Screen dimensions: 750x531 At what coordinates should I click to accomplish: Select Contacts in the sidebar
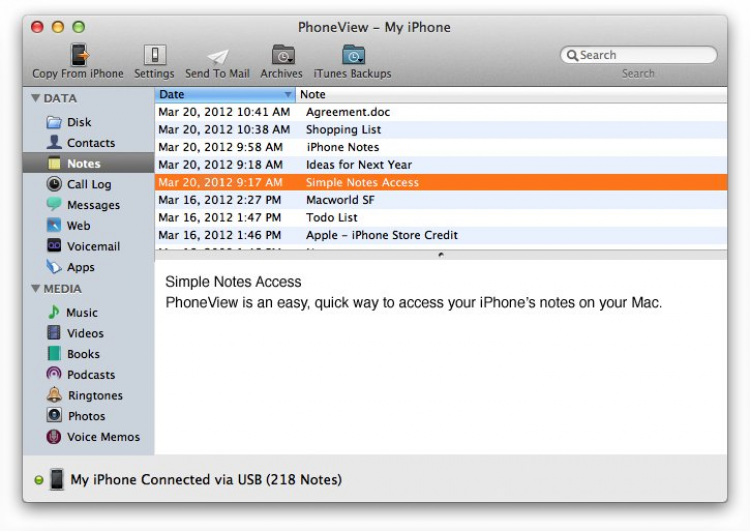88,143
